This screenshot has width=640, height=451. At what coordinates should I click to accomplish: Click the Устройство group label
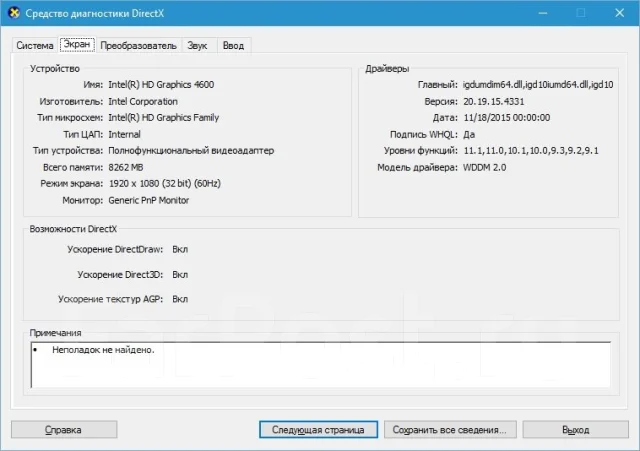point(55,69)
